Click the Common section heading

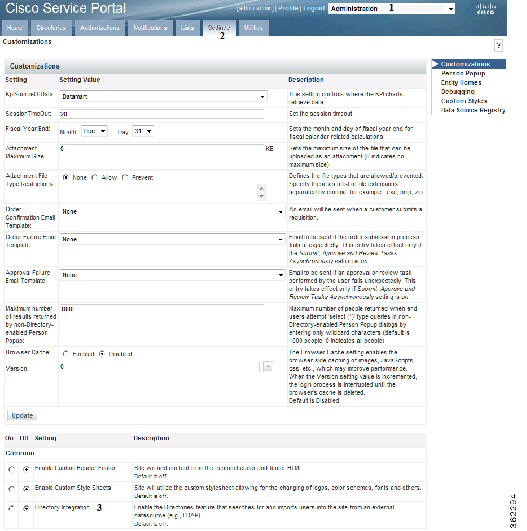(20, 453)
